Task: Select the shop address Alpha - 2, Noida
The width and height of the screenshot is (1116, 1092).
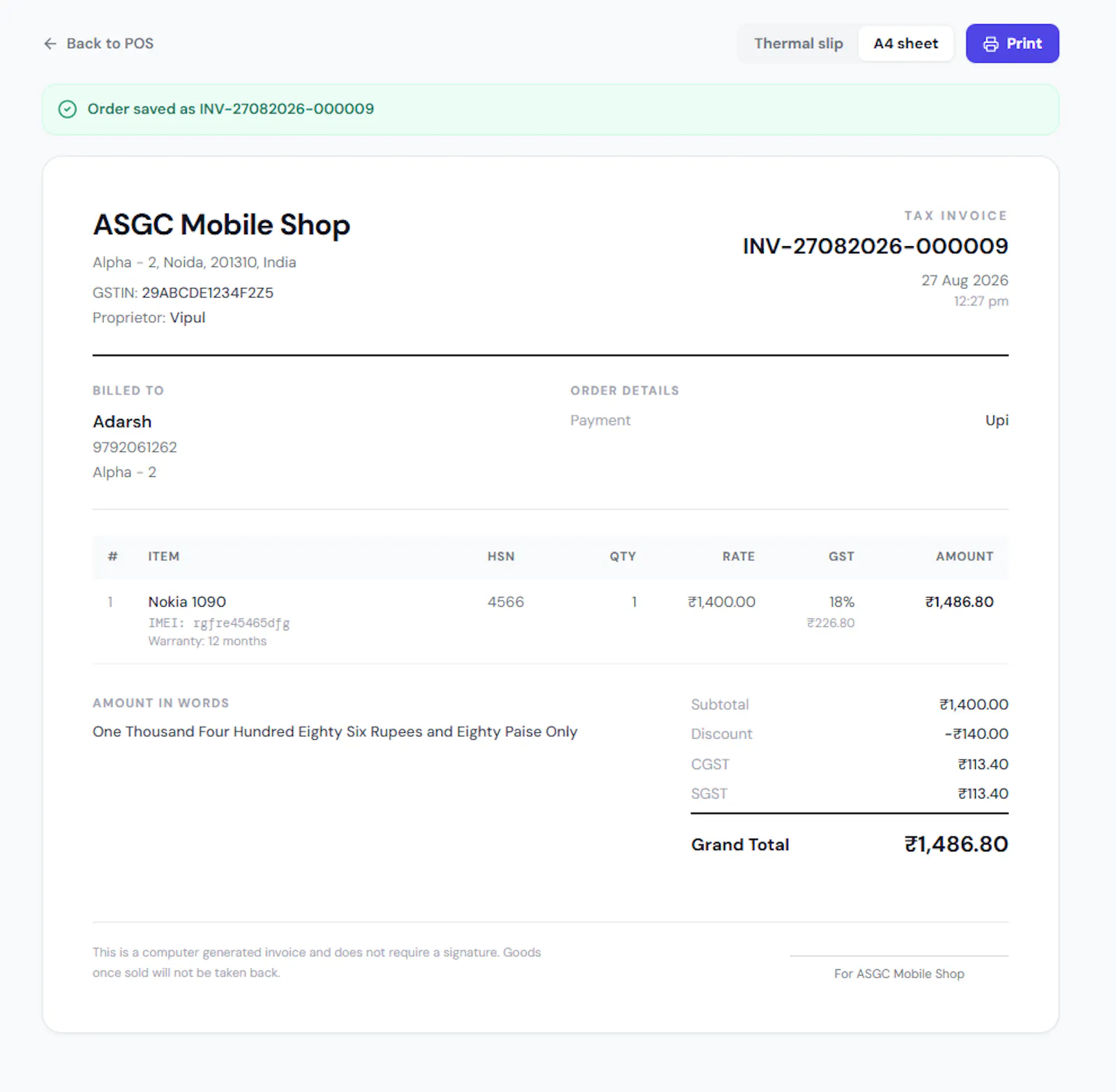Action: coord(194,262)
